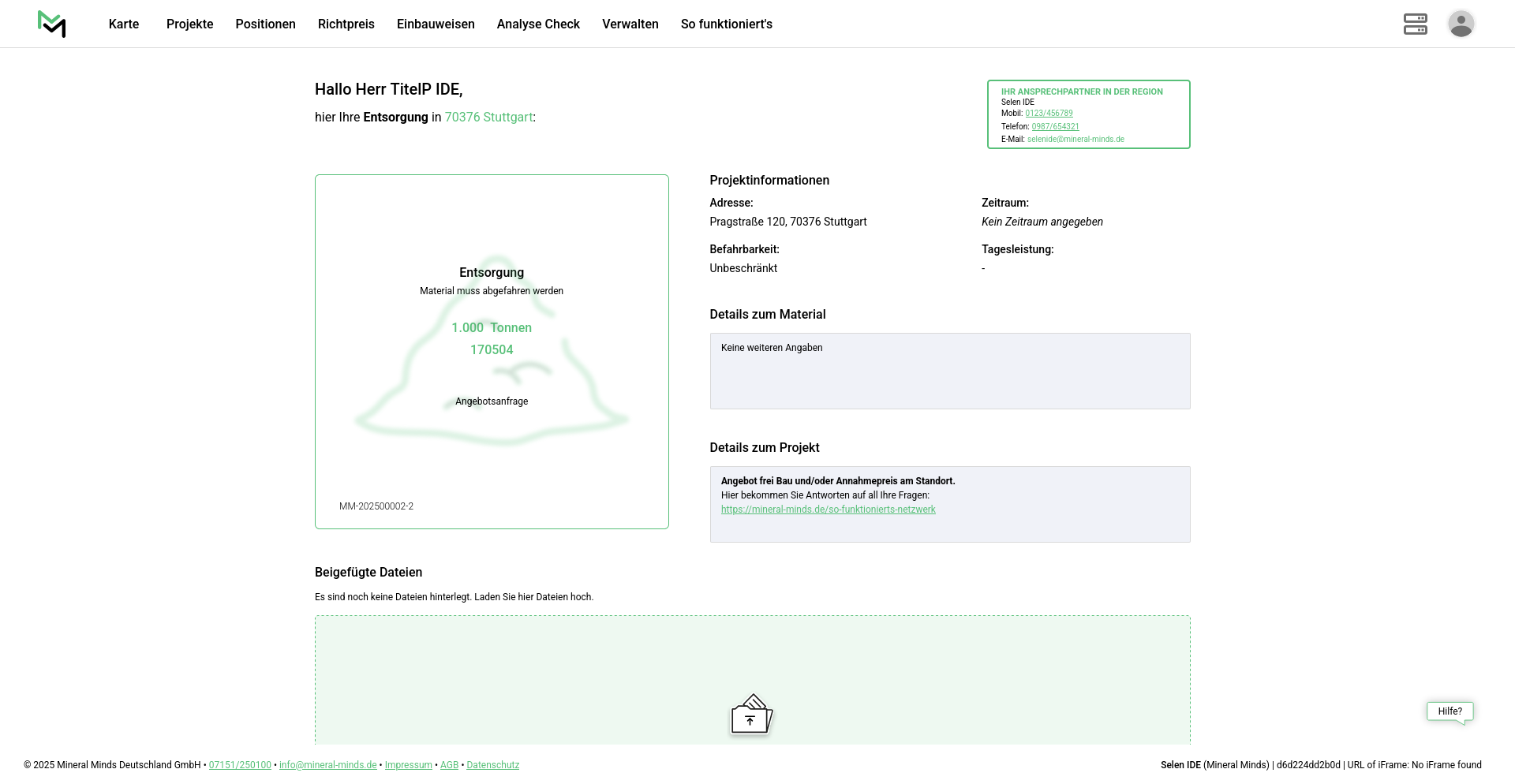Open the Hilfe? chat bubble
Screen dimensions: 1515x784
click(x=1450, y=711)
